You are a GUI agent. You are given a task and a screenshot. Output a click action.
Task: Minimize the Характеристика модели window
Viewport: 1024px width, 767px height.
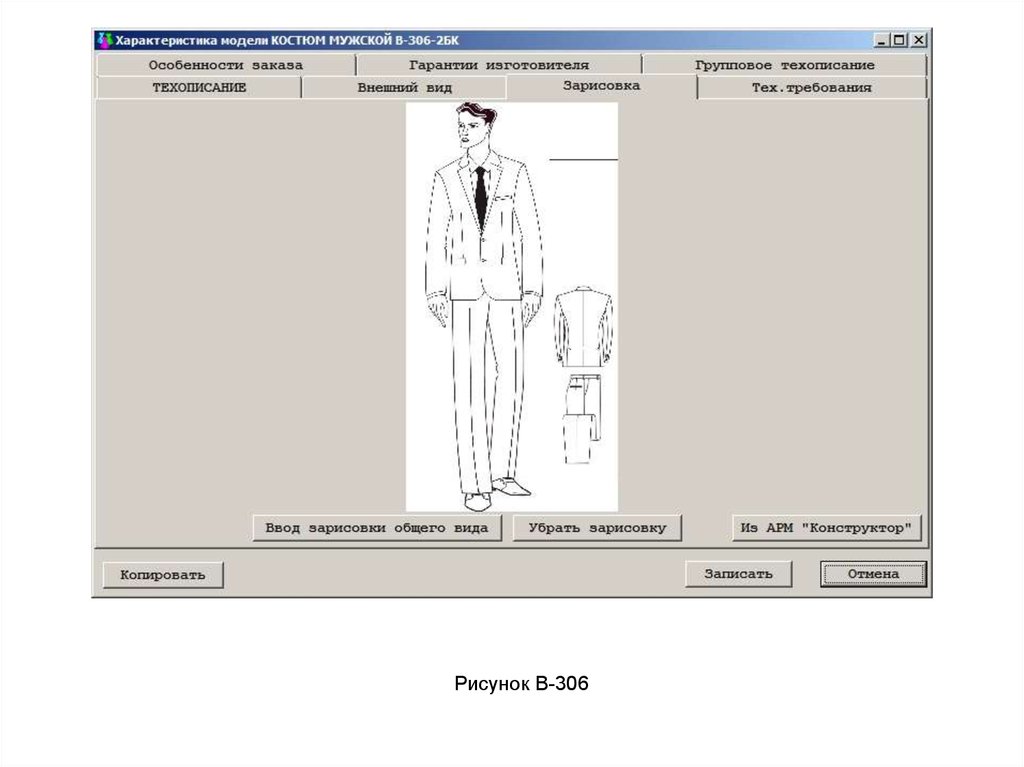point(881,41)
